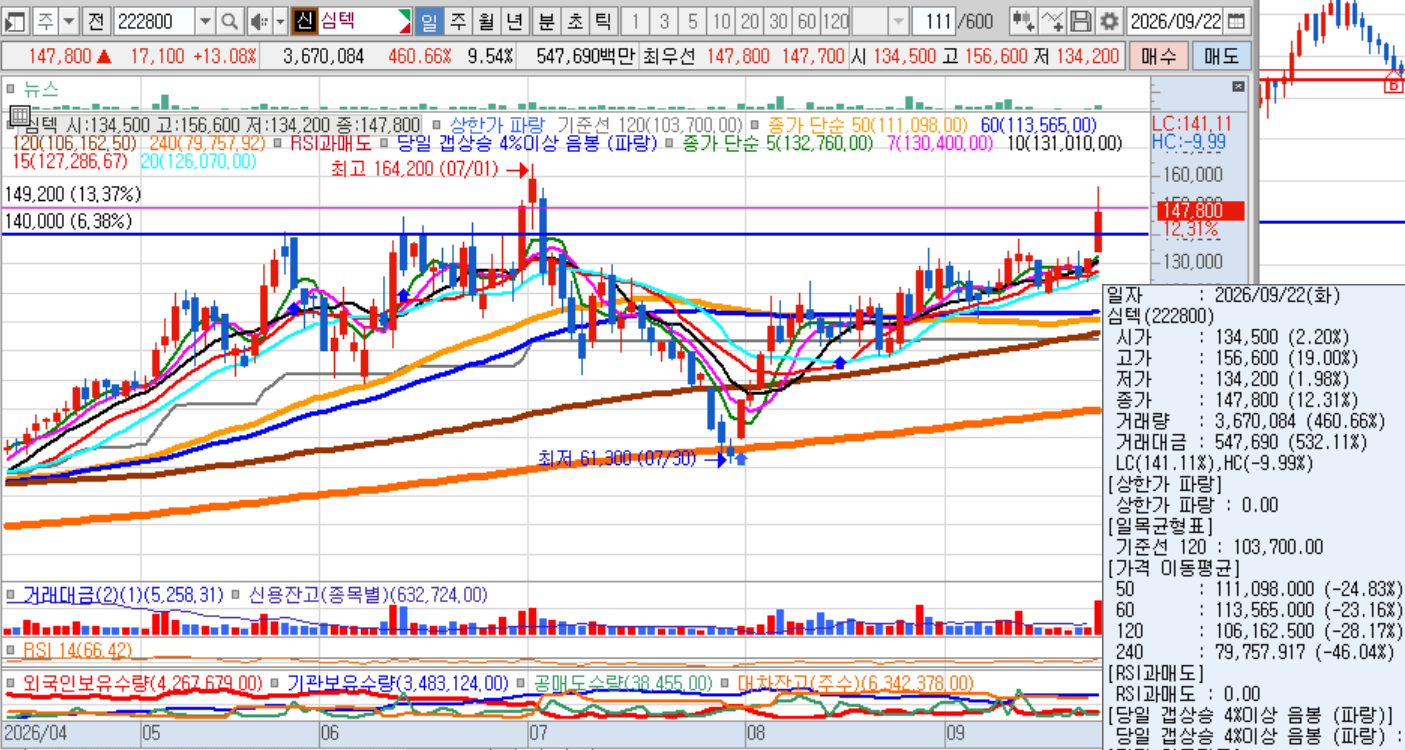The width and height of the screenshot is (1405, 750).
Task: Save the chart with the diskette icon
Action: [1081, 20]
